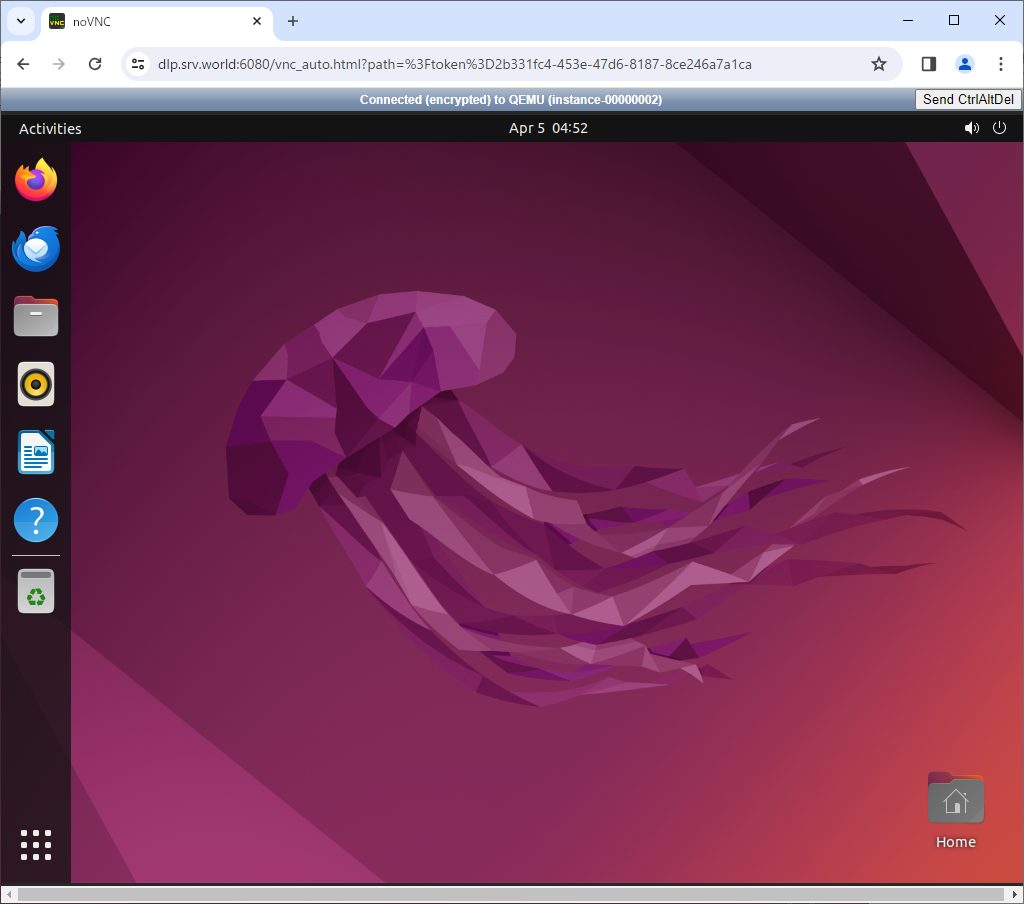Close the noVNC tab
This screenshot has width=1024, height=904.
[x=257, y=22]
